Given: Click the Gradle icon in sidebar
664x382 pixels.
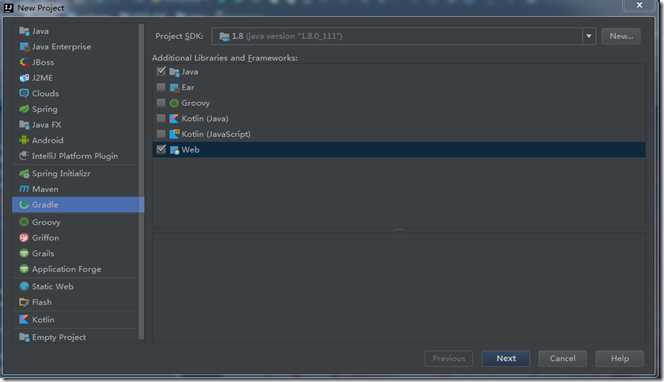Looking at the screenshot, I should (24, 205).
